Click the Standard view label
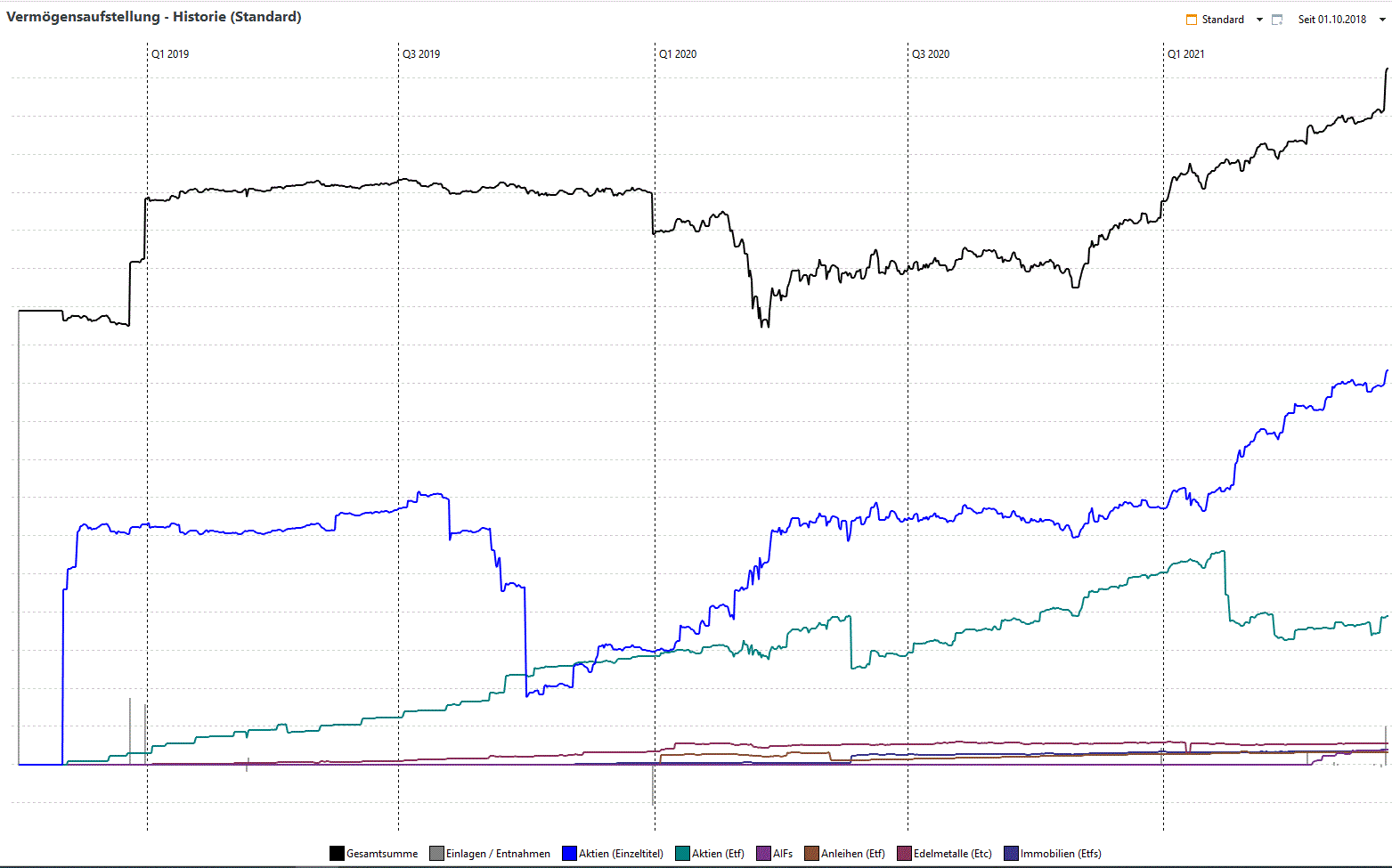This screenshot has width=1392, height=868. click(1223, 20)
